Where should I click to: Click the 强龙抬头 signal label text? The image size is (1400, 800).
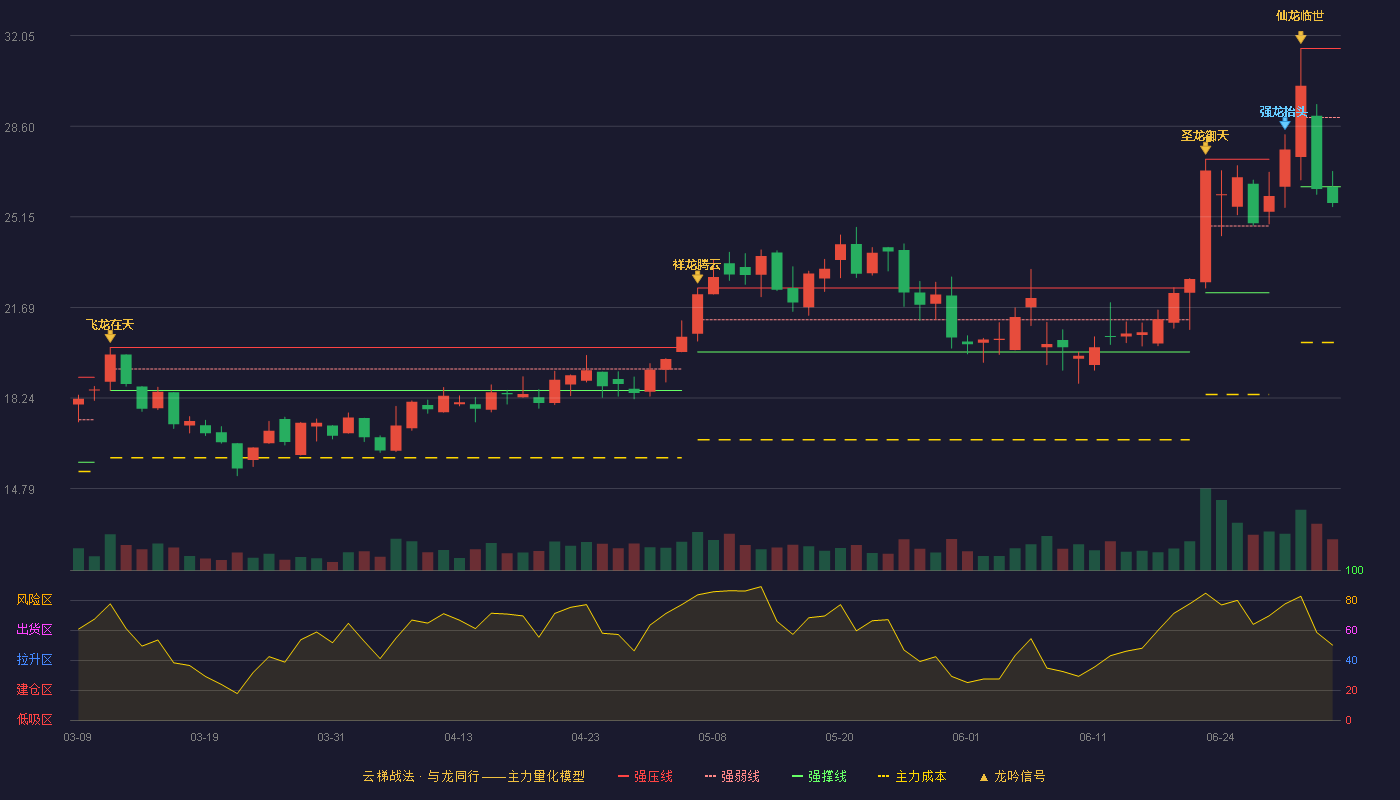tap(1284, 111)
